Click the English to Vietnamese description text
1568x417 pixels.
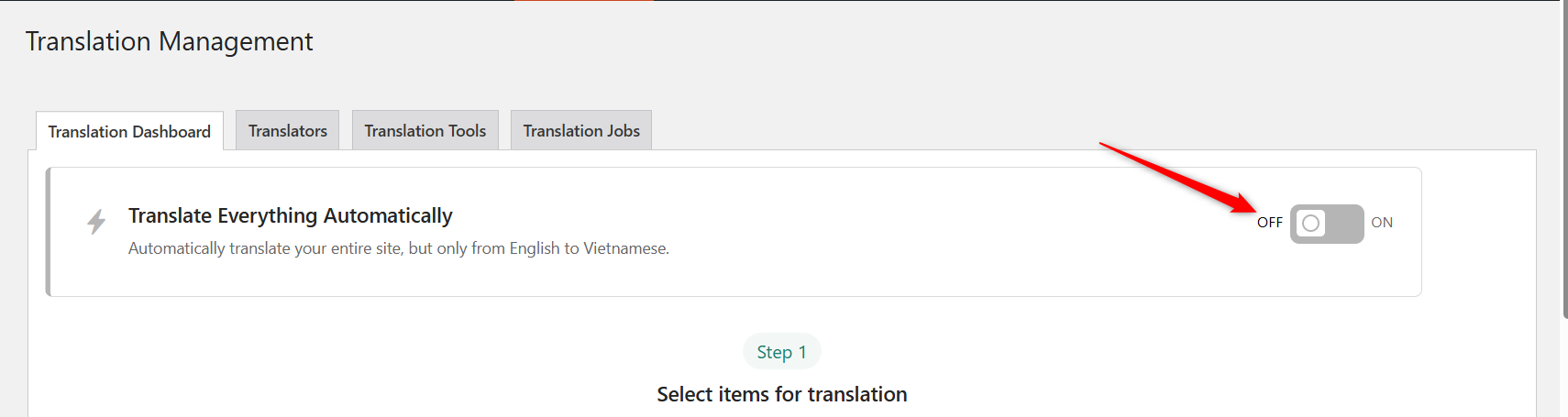pos(399,248)
